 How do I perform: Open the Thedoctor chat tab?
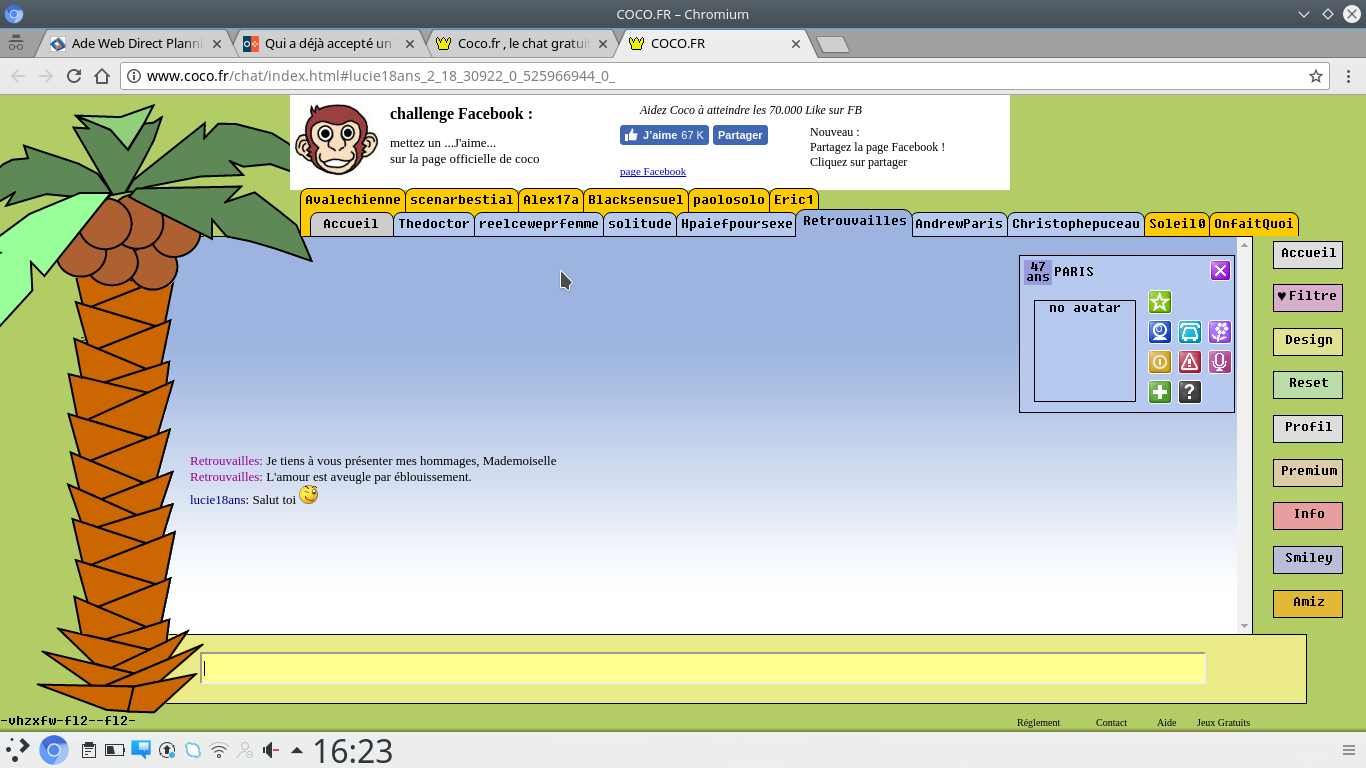tap(434, 224)
